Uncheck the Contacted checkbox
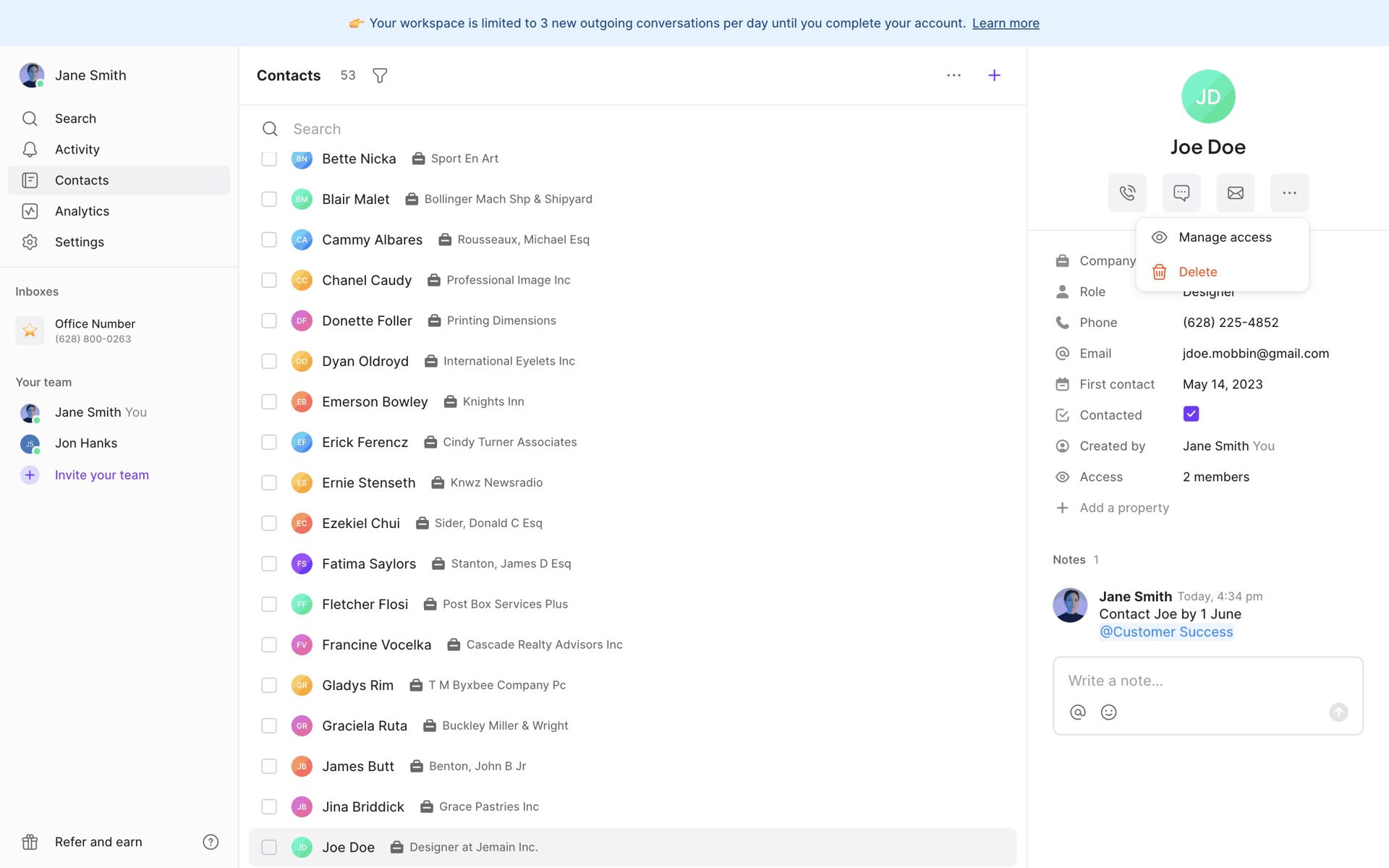 click(x=1191, y=414)
